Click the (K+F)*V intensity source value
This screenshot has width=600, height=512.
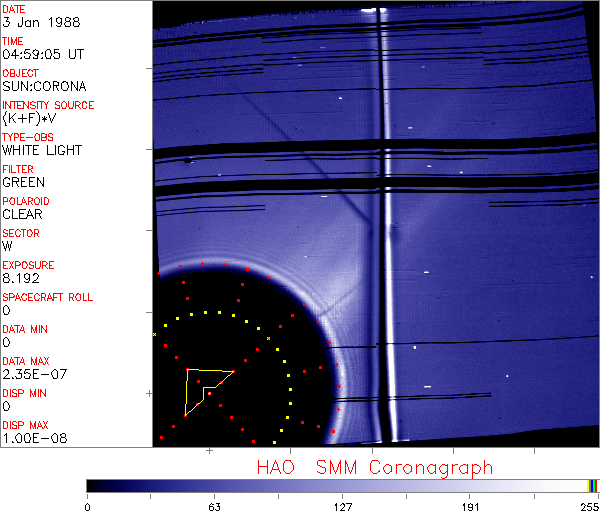(x=30, y=118)
